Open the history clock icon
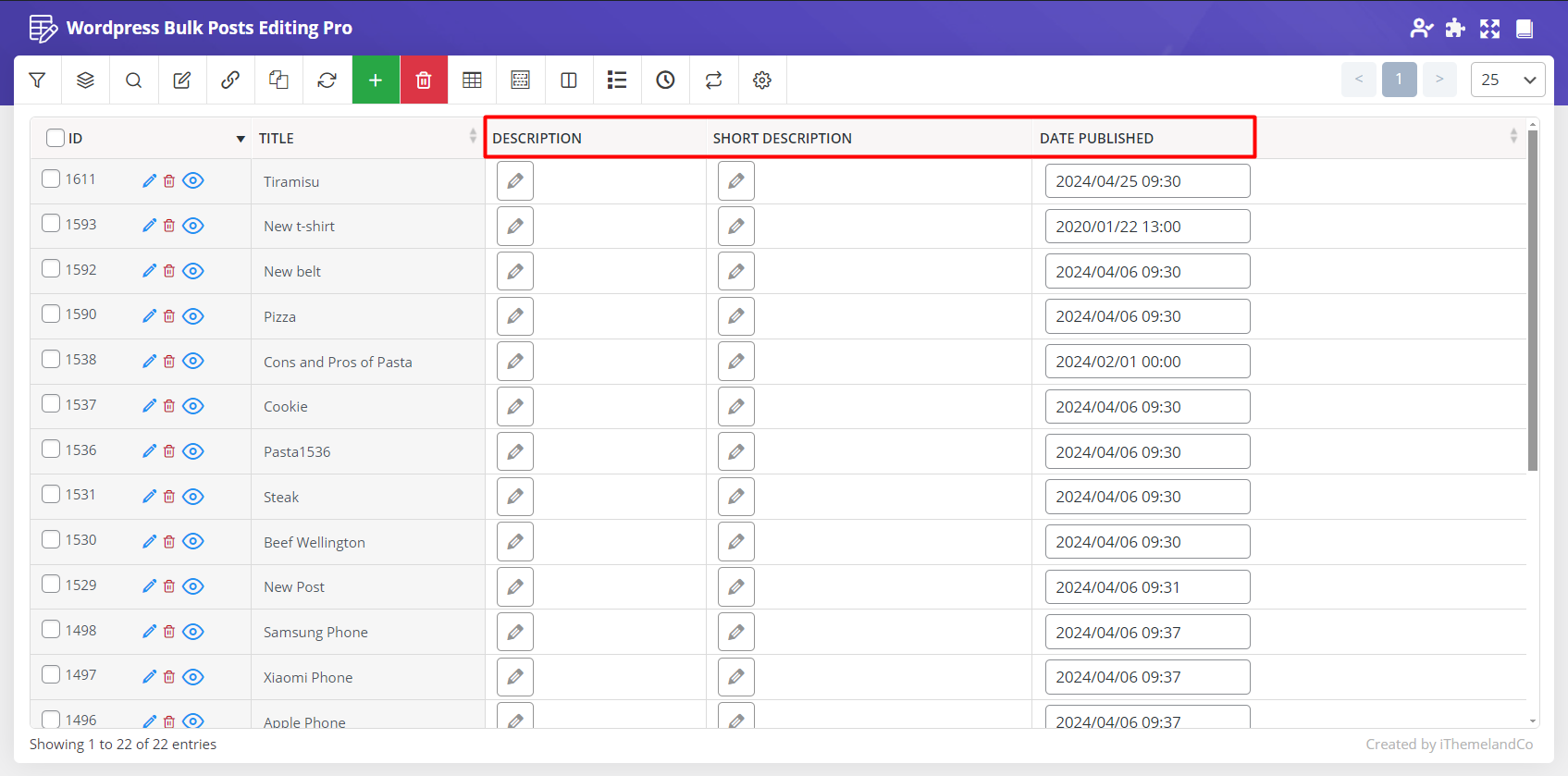 coord(665,80)
